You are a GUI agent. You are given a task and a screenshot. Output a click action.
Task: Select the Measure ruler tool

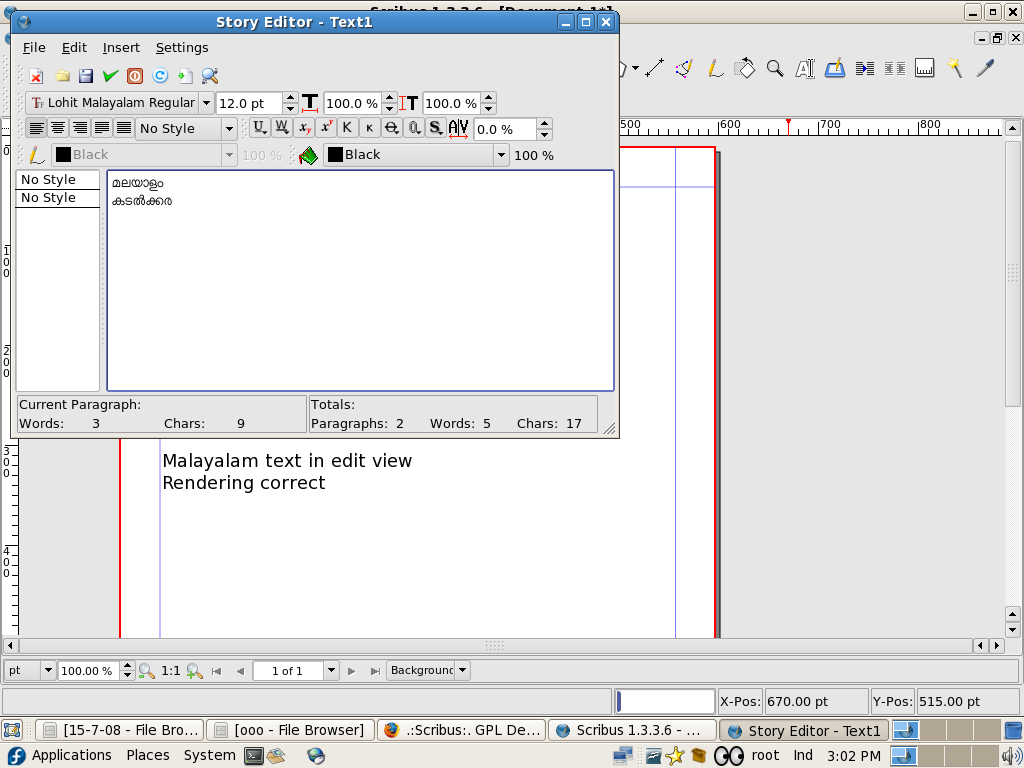(925, 68)
